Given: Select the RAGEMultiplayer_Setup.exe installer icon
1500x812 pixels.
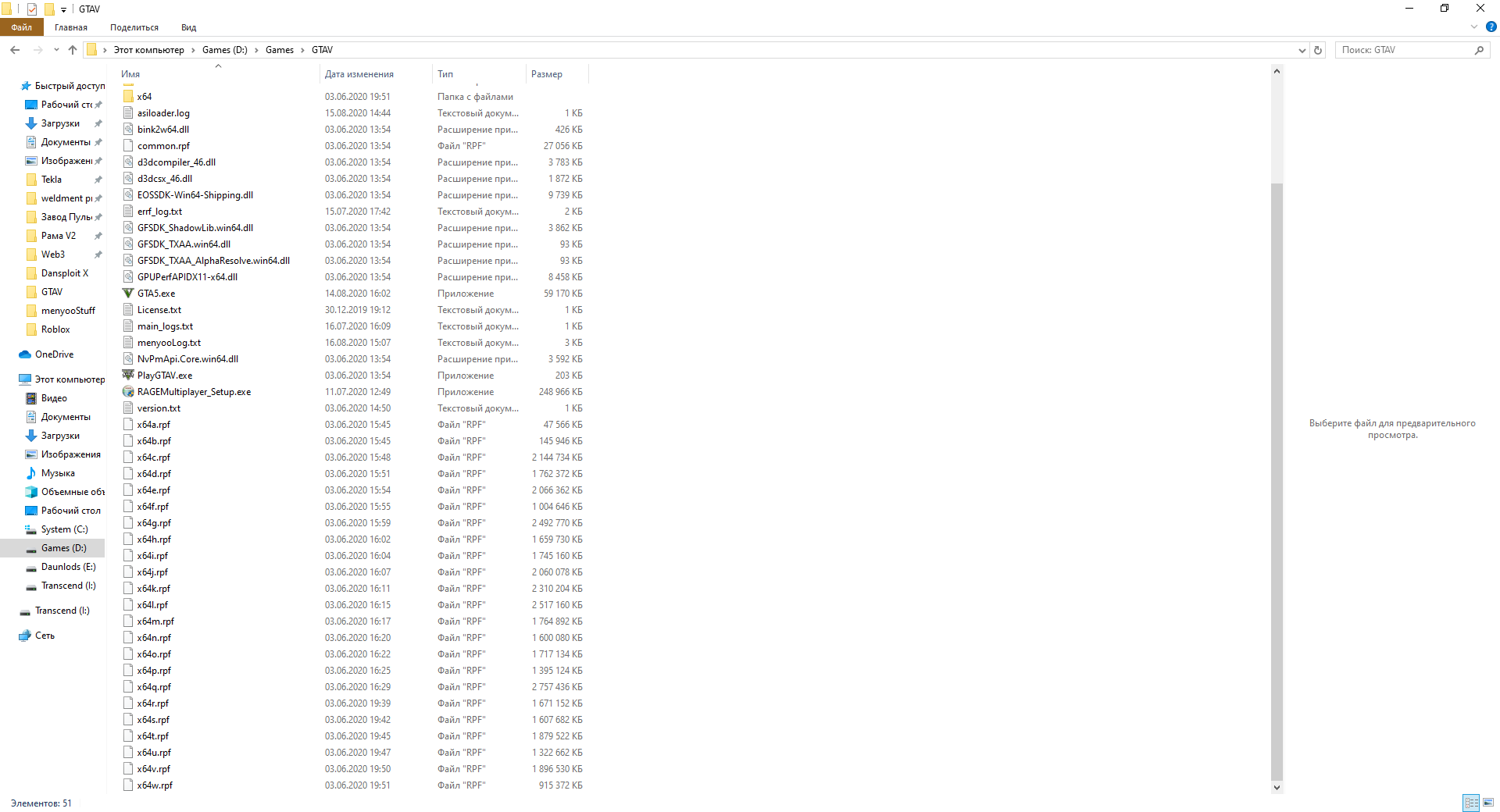Looking at the screenshot, I should tap(128, 392).
